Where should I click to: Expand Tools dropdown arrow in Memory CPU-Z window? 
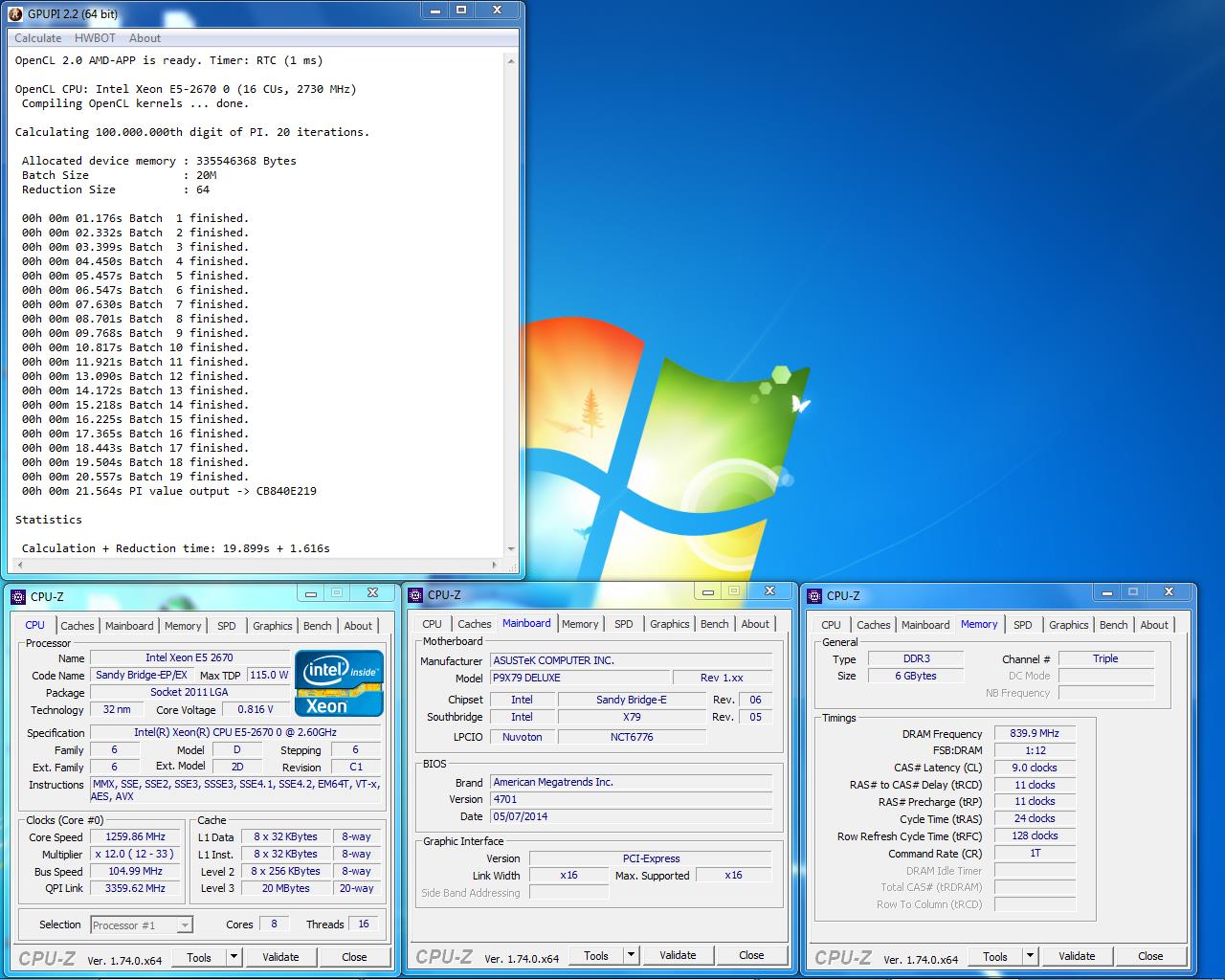tap(1030, 956)
